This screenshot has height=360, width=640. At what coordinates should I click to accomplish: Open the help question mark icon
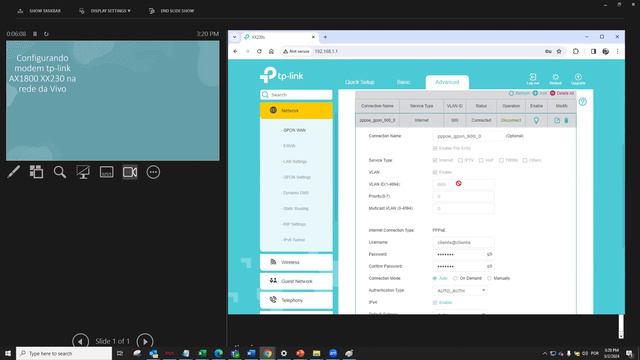pyautogui.click(x=583, y=102)
